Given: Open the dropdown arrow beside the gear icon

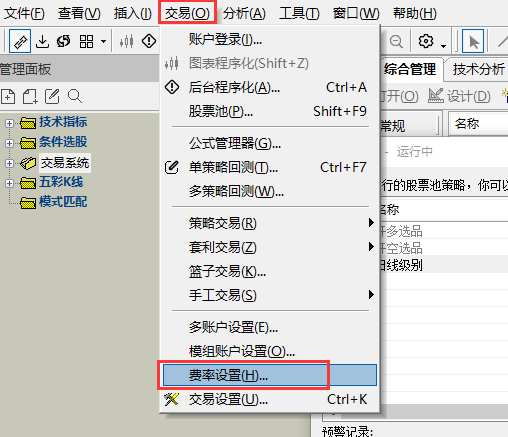Looking at the screenshot, I should point(443,46).
